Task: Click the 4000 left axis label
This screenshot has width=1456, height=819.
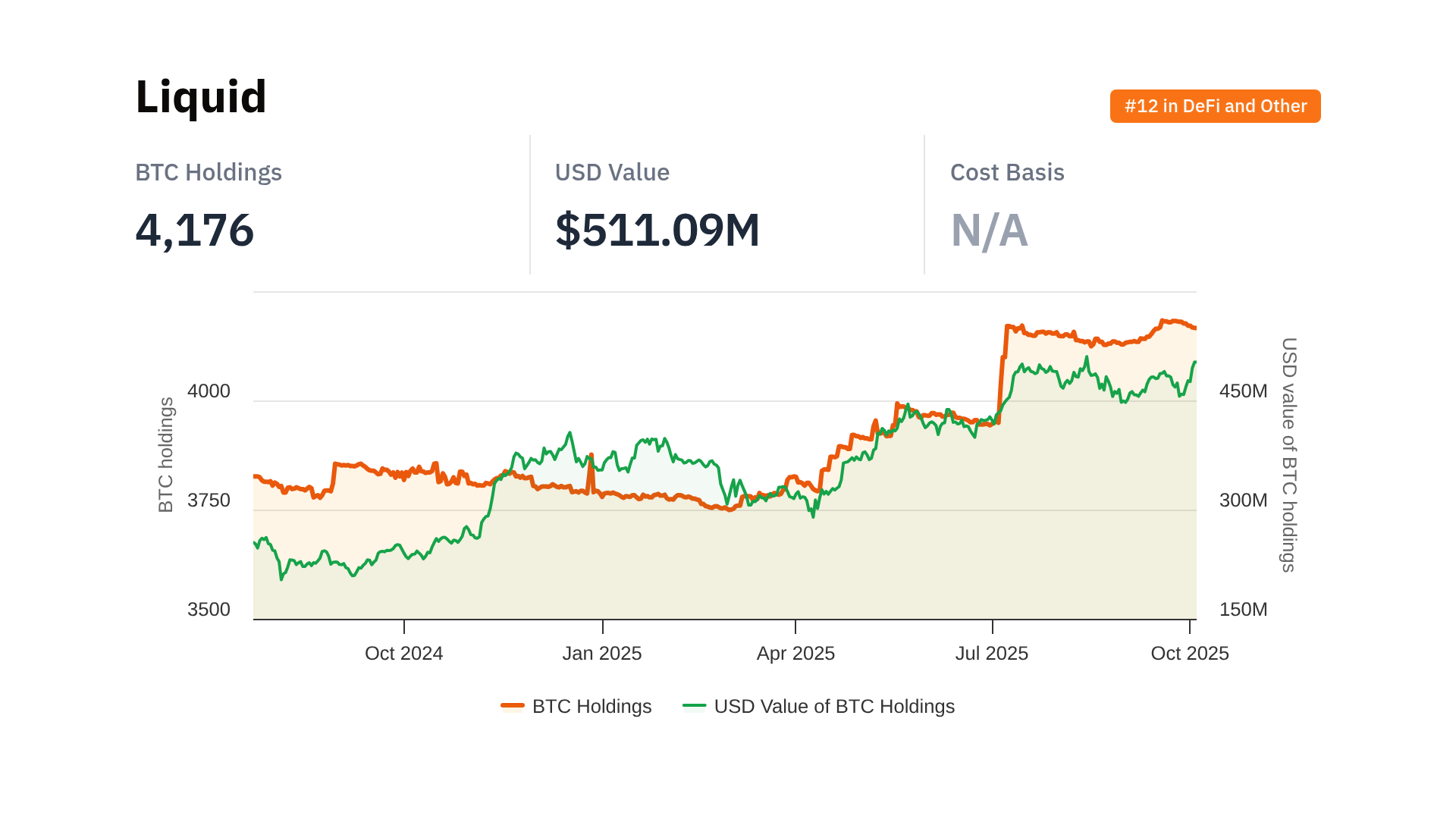Action: point(209,391)
